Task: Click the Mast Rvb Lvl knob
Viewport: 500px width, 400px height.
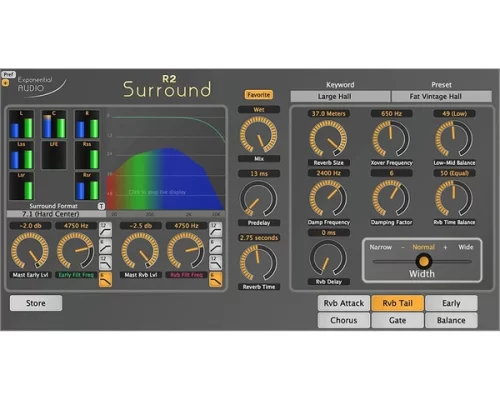Action: [x=140, y=251]
